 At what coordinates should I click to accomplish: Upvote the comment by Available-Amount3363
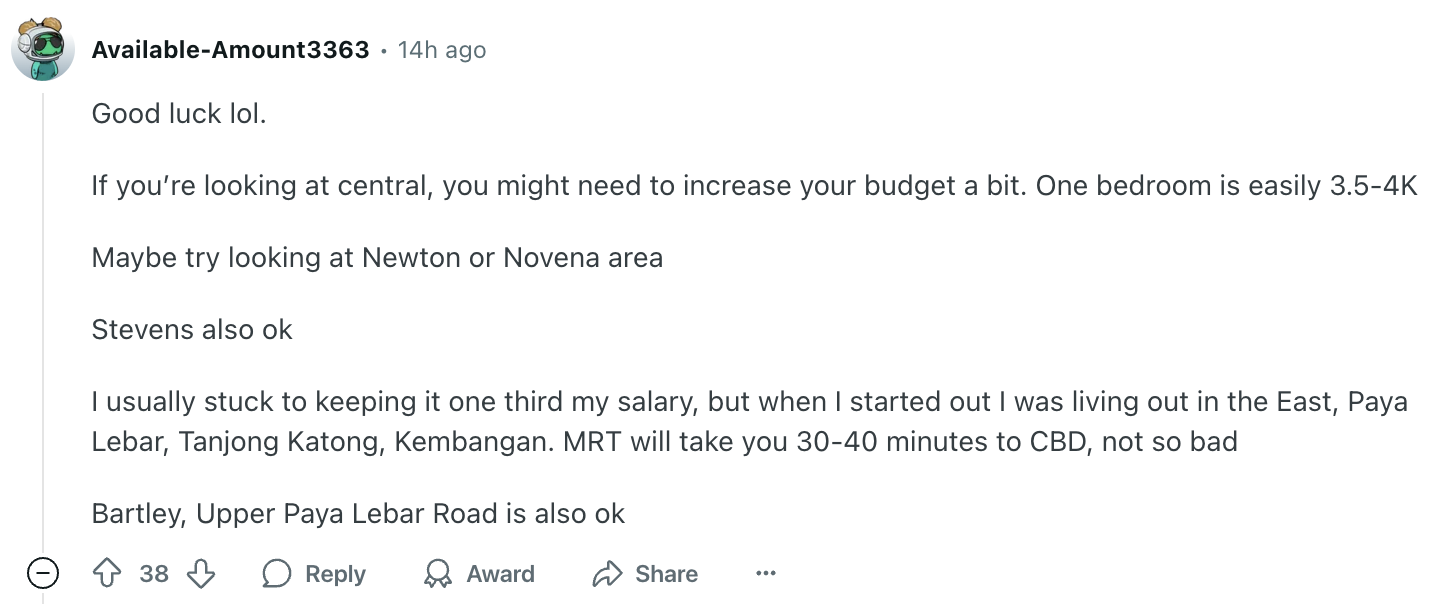(106, 574)
